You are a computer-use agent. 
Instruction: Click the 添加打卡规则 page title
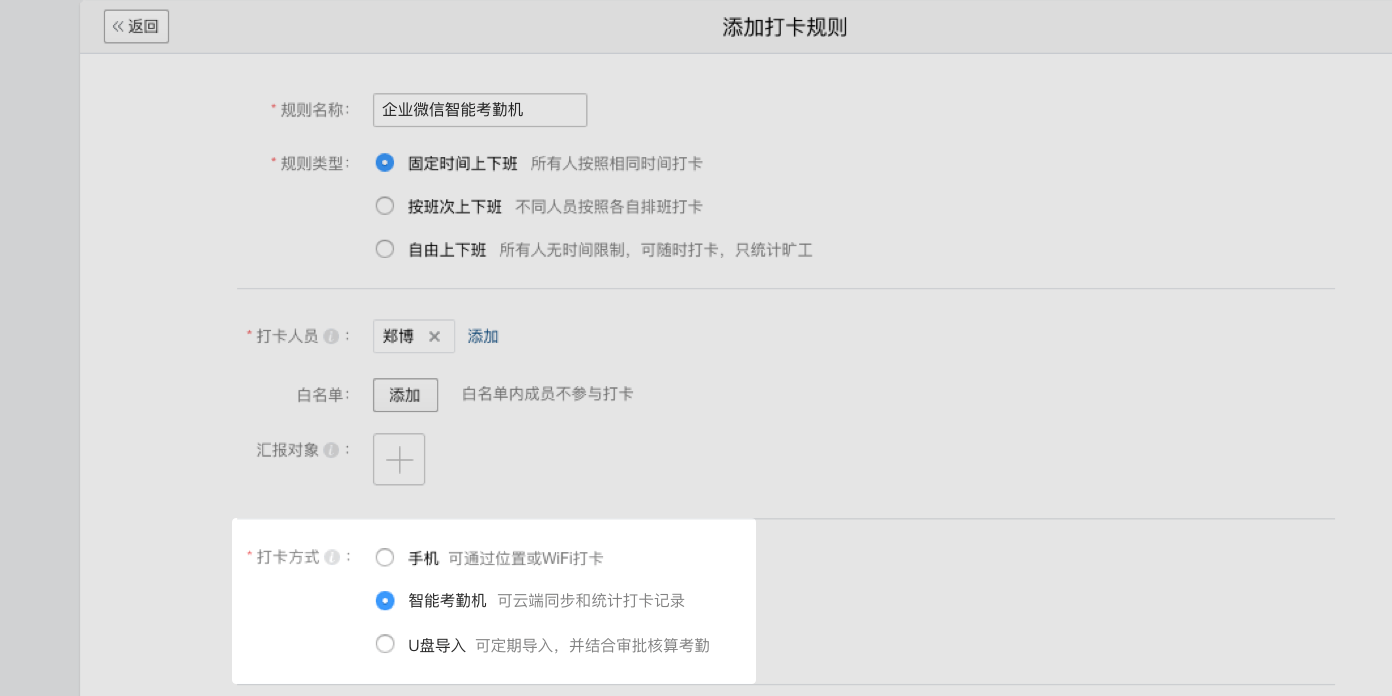pos(785,27)
